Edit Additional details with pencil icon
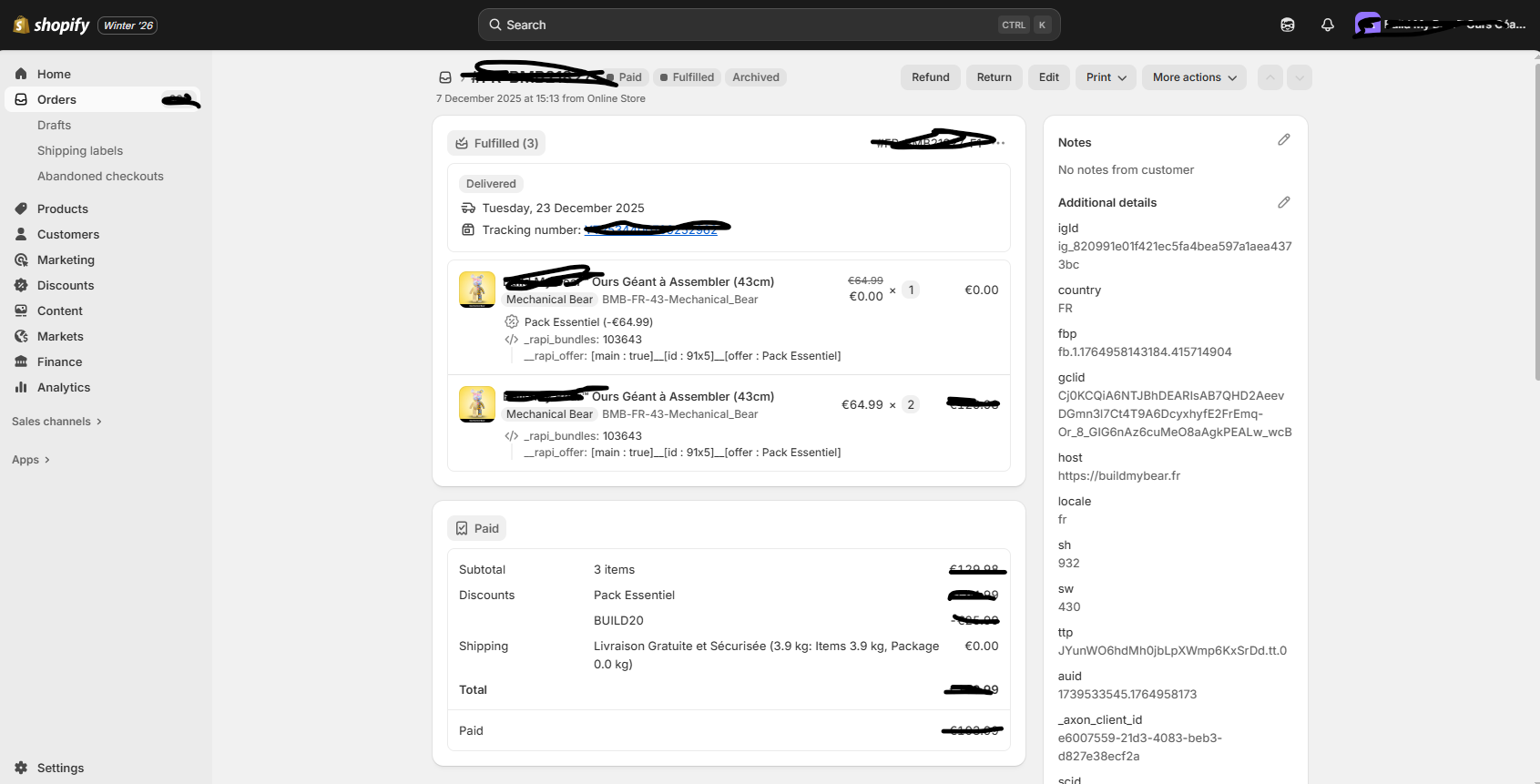The height and width of the screenshot is (784, 1540). [x=1283, y=202]
